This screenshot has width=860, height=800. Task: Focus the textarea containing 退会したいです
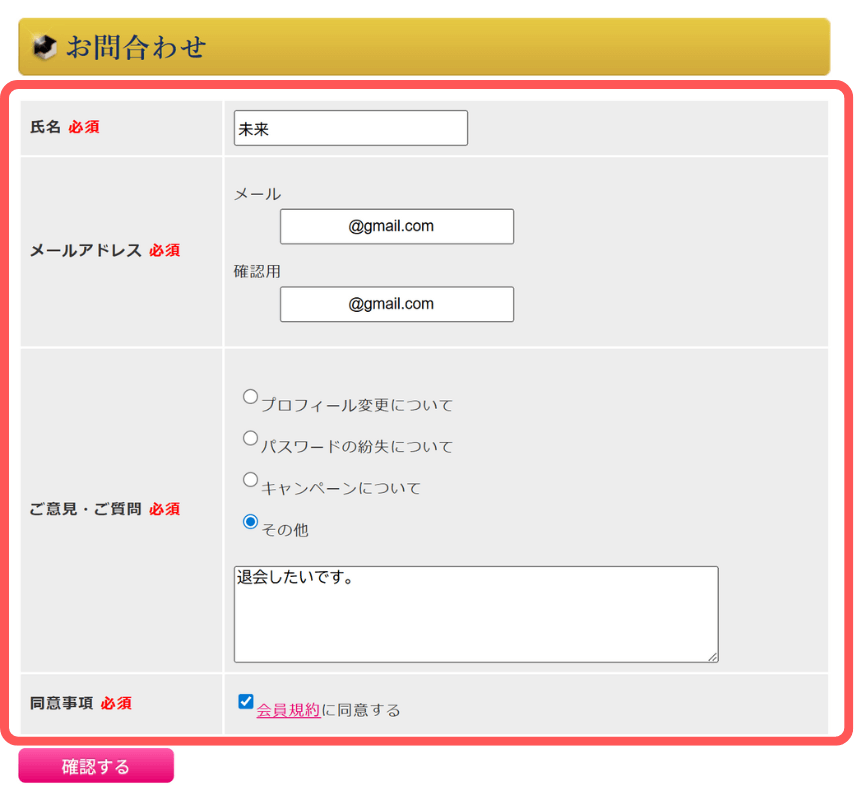pos(475,614)
